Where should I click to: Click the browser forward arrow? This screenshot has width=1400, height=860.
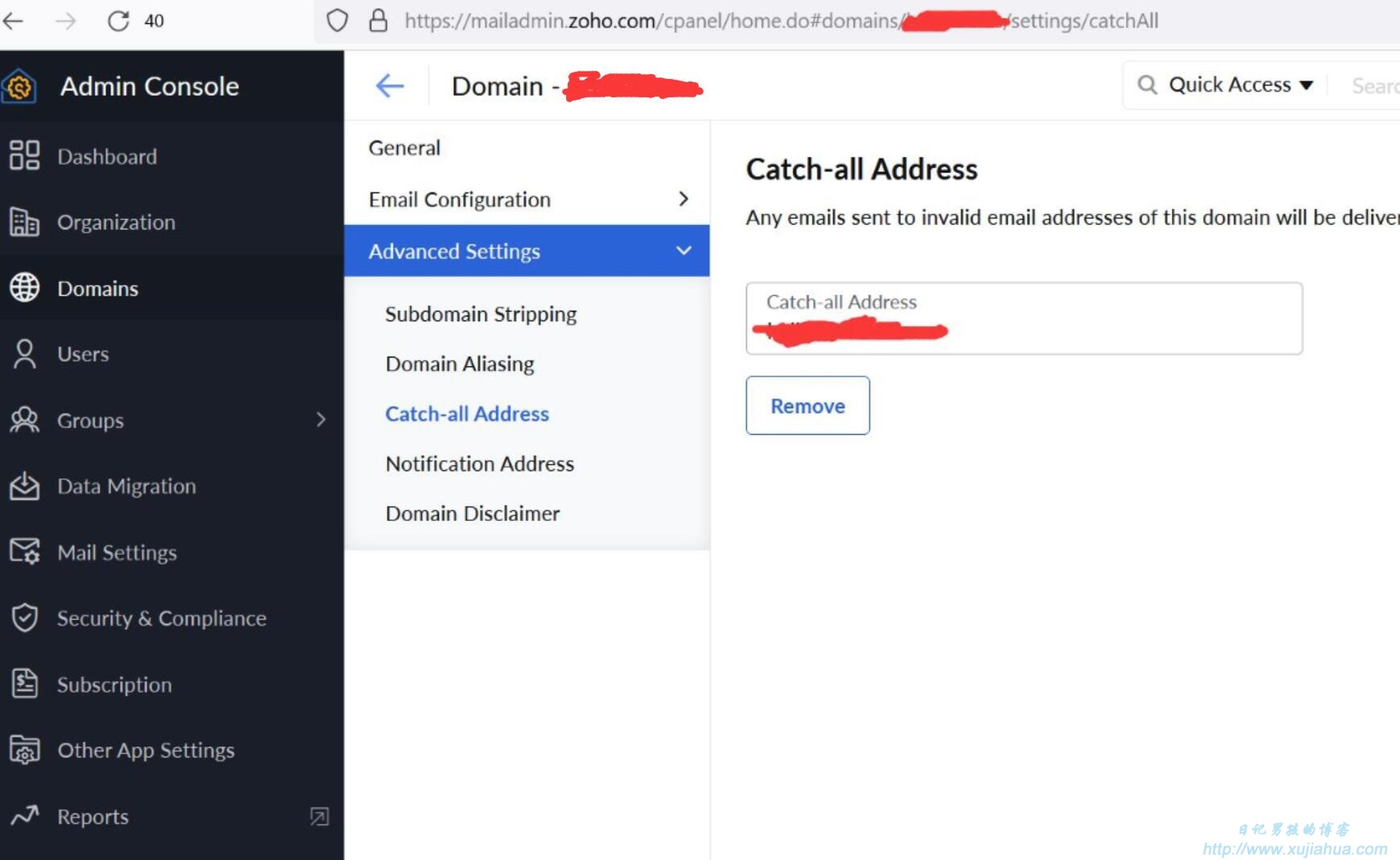pyautogui.click(x=65, y=21)
